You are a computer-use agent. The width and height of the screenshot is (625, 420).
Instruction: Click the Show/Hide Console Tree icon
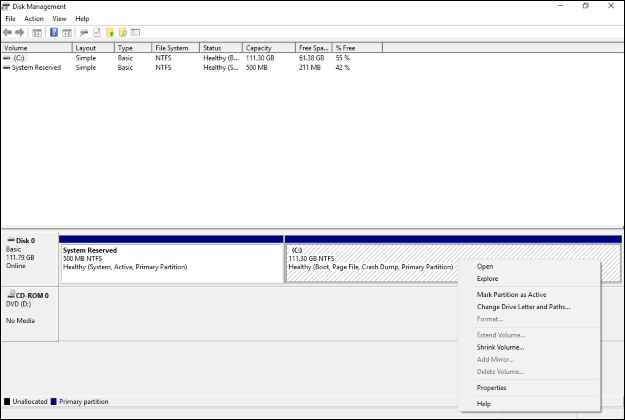coord(37,33)
